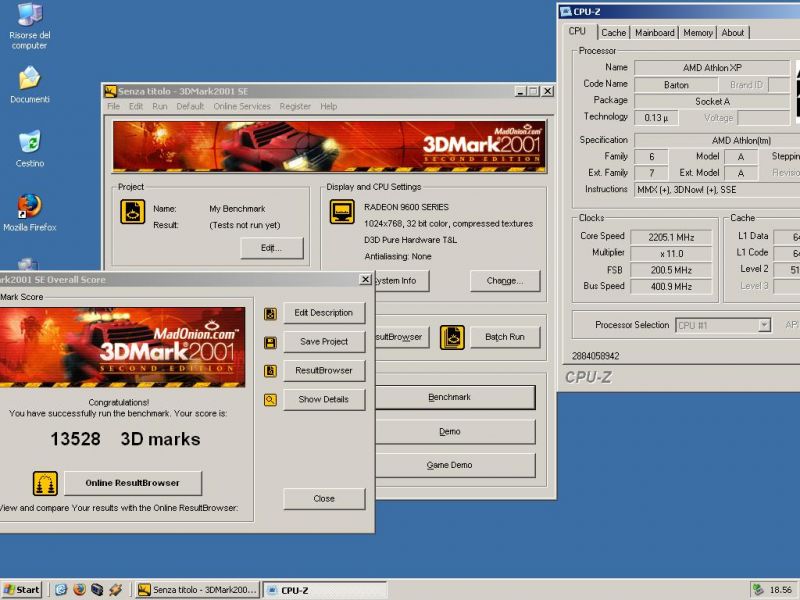The height and width of the screenshot is (600, 800).
Task: Click the Batch Run button
Action: 505,337
